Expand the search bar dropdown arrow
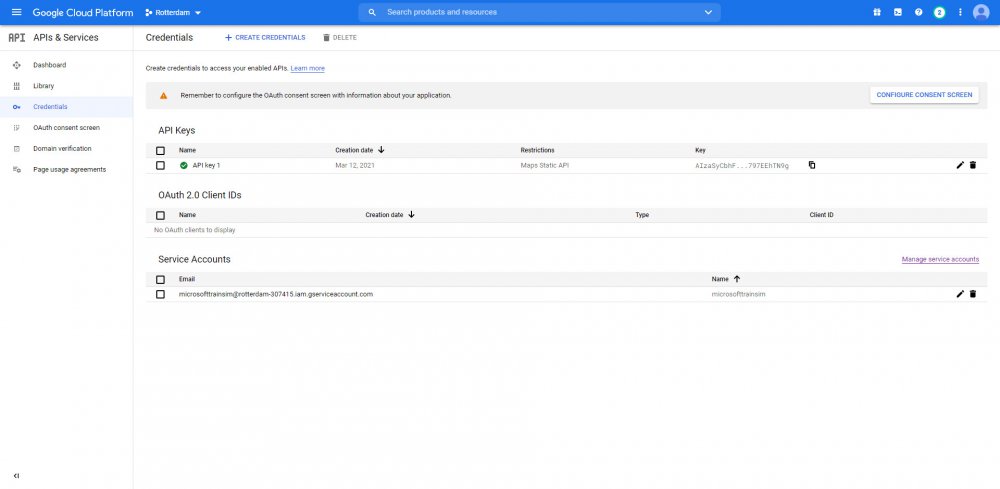Viewport: 1000px width, 489px height. coord(708,12)
